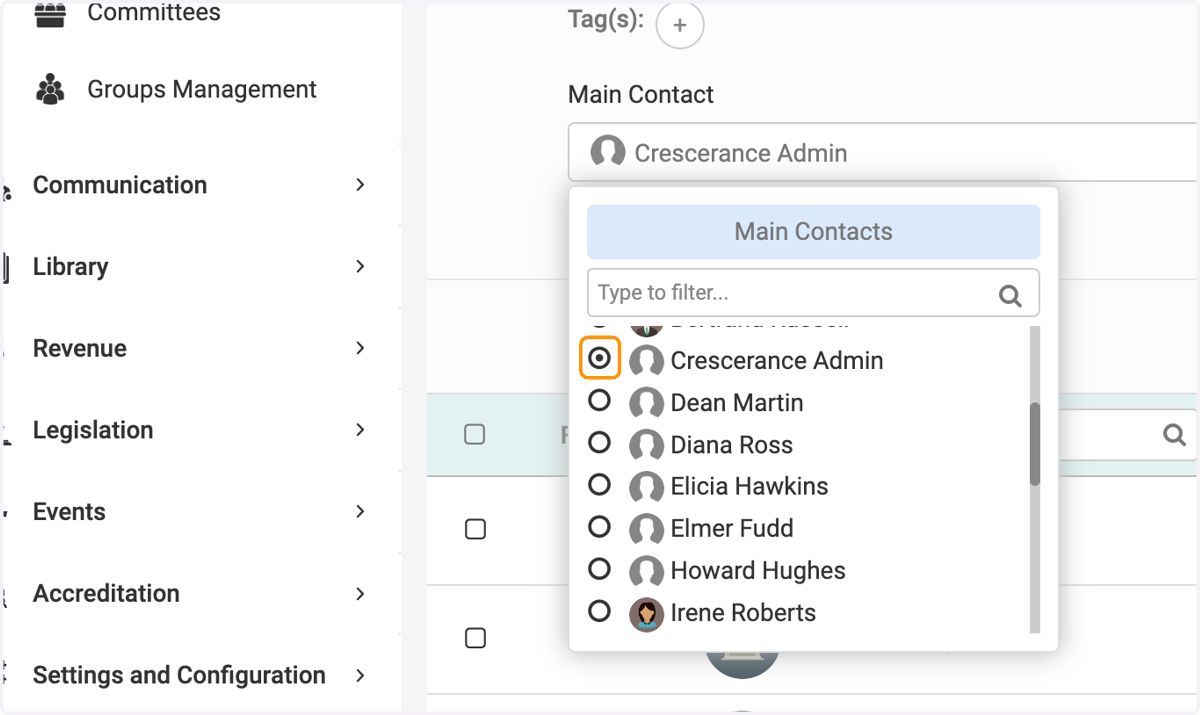Viewport: 1200px width, 715px height.
Task: Expand the Accreditation menu chevron
Action: point(360,594)
